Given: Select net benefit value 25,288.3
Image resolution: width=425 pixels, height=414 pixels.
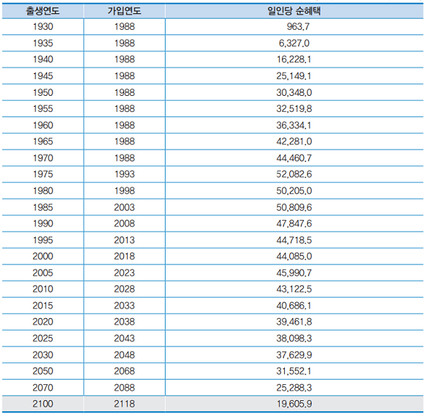Looking at the screenshot, I should 294,388.
